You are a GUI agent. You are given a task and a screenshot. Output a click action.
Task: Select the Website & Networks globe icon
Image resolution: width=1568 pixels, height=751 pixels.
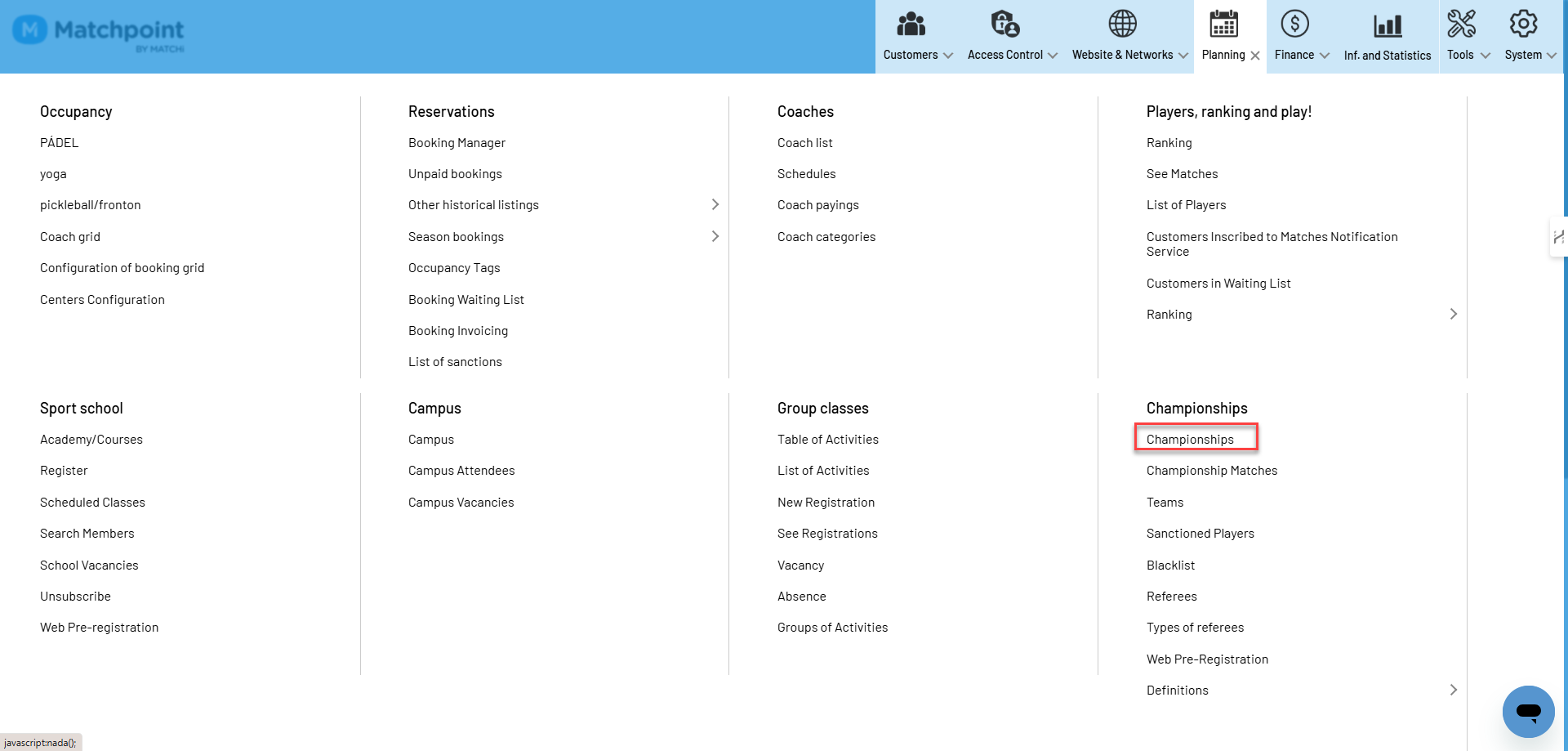click(x=1122, y=24)
